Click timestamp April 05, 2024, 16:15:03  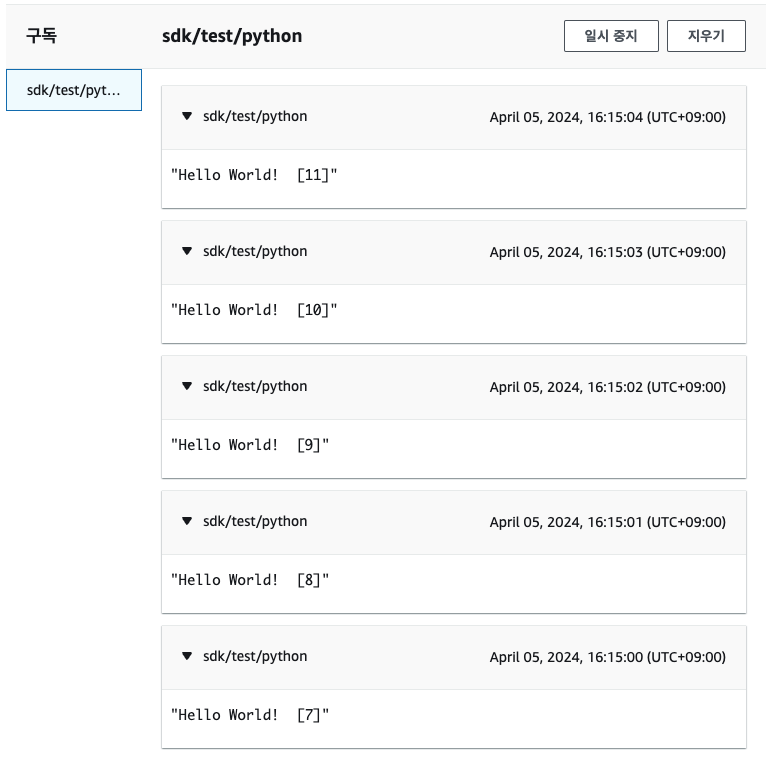(x=608, y=252)
